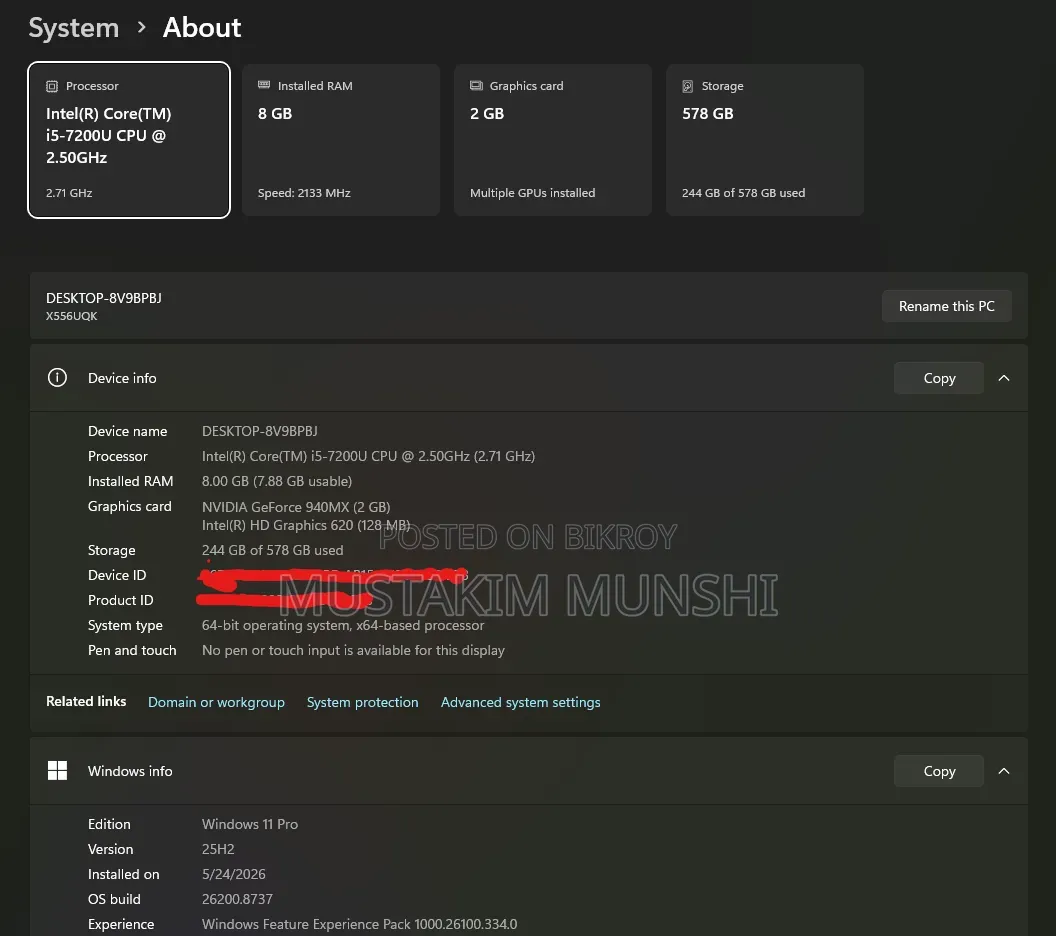Image resolution: width=1056 pixels, height=936 pixels.
Task: Click the Speed: 2133 MHz text
Action: [304, 193]
